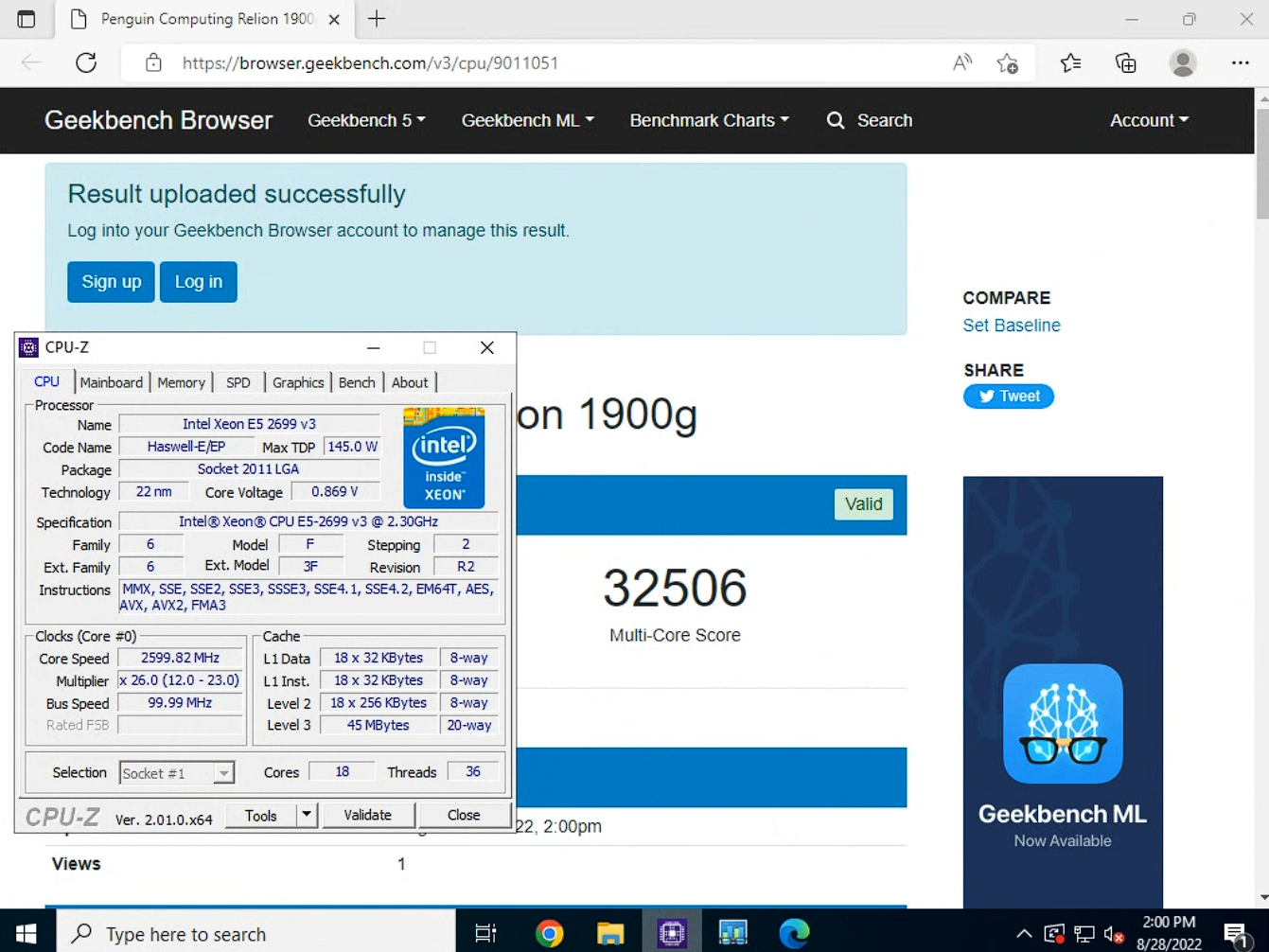The height and width of the screenshot is (952, 1269).
Task: Click the Log in button
Action: [x=199, y=282]
